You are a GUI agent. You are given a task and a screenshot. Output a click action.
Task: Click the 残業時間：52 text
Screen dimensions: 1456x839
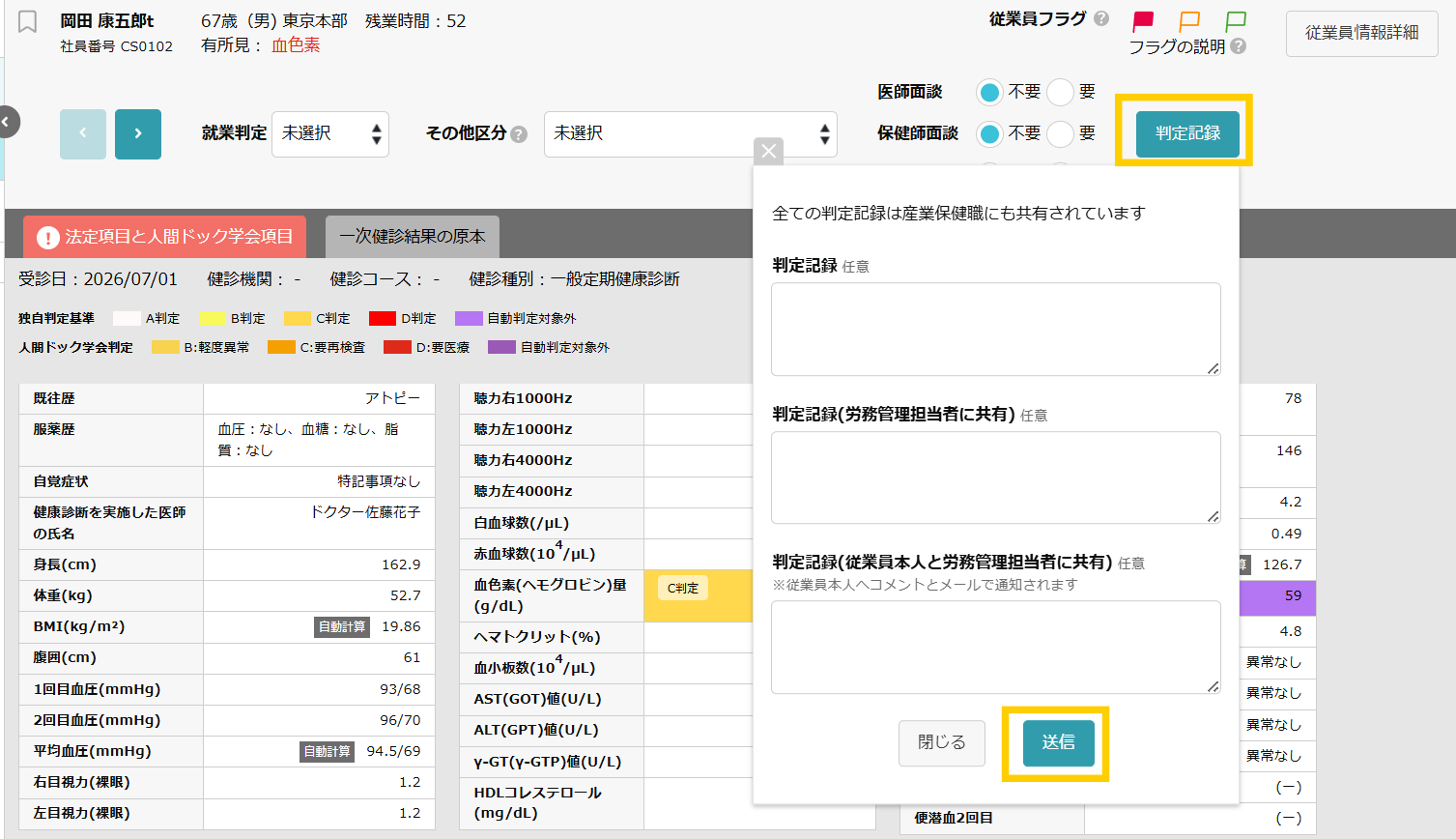[415, 21]
